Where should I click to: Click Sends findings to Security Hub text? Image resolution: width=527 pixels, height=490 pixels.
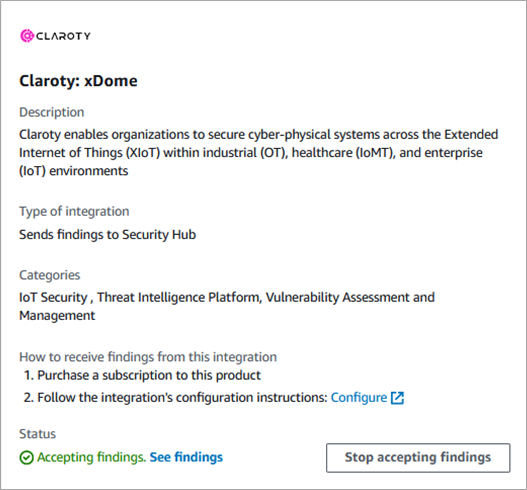click(x=108, y=235)
